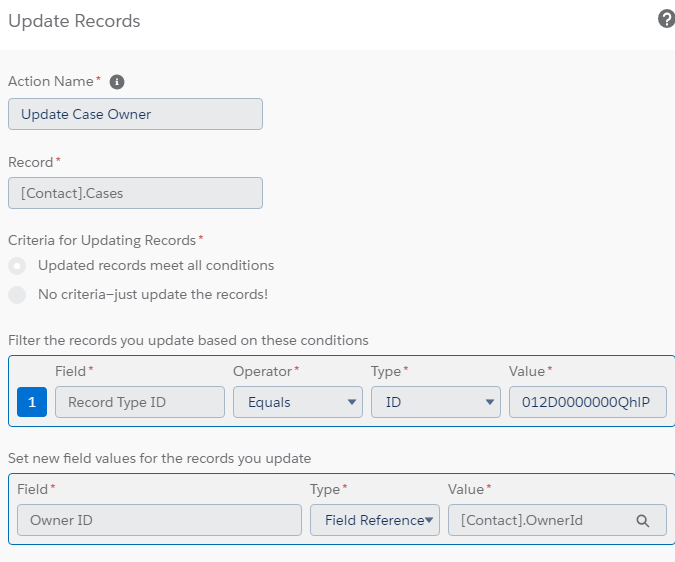Open the Operator dropdown showing Equals

click(x=297, y=402)
